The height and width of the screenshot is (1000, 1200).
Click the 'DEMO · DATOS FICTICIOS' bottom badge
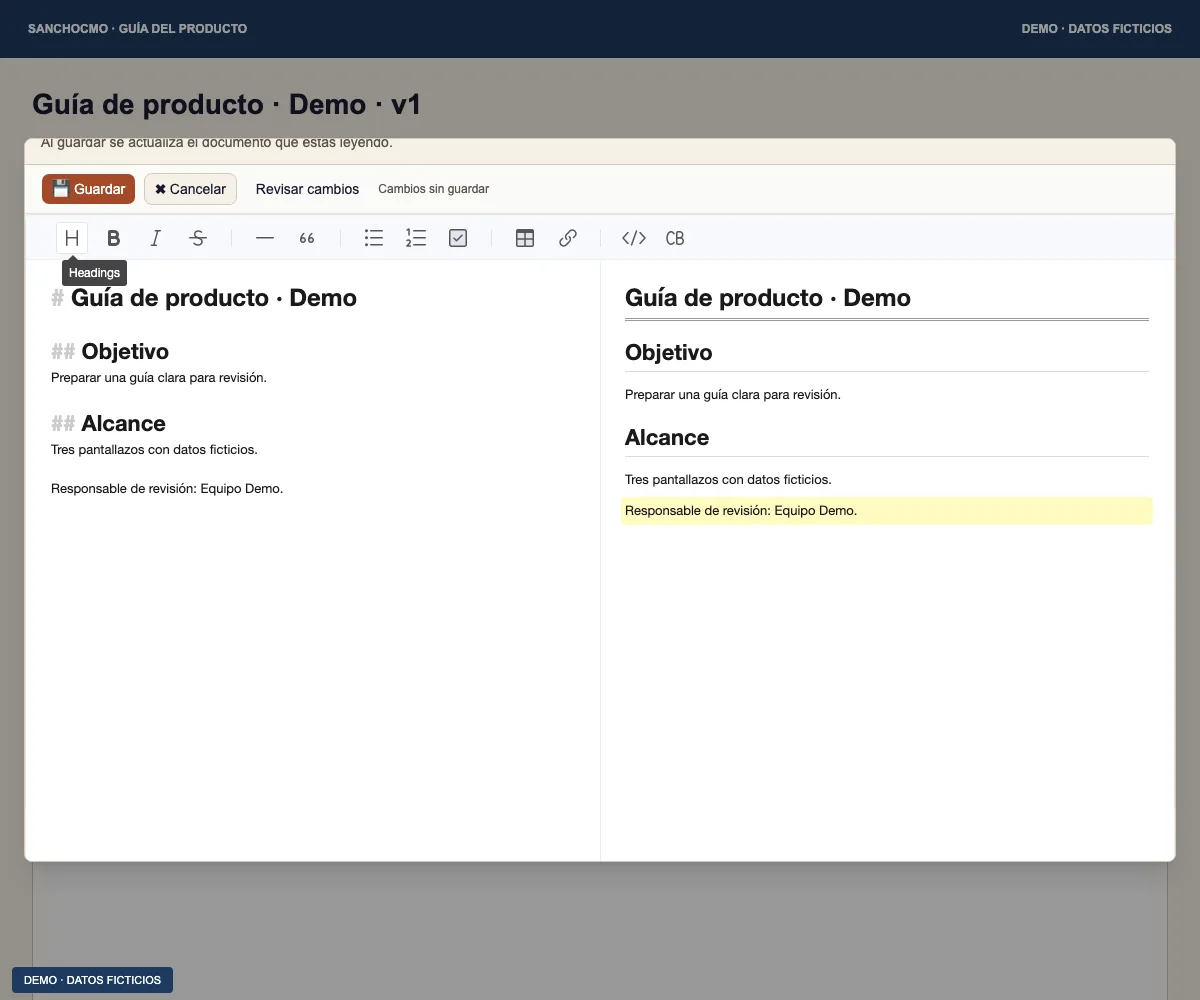click(92, 980)
